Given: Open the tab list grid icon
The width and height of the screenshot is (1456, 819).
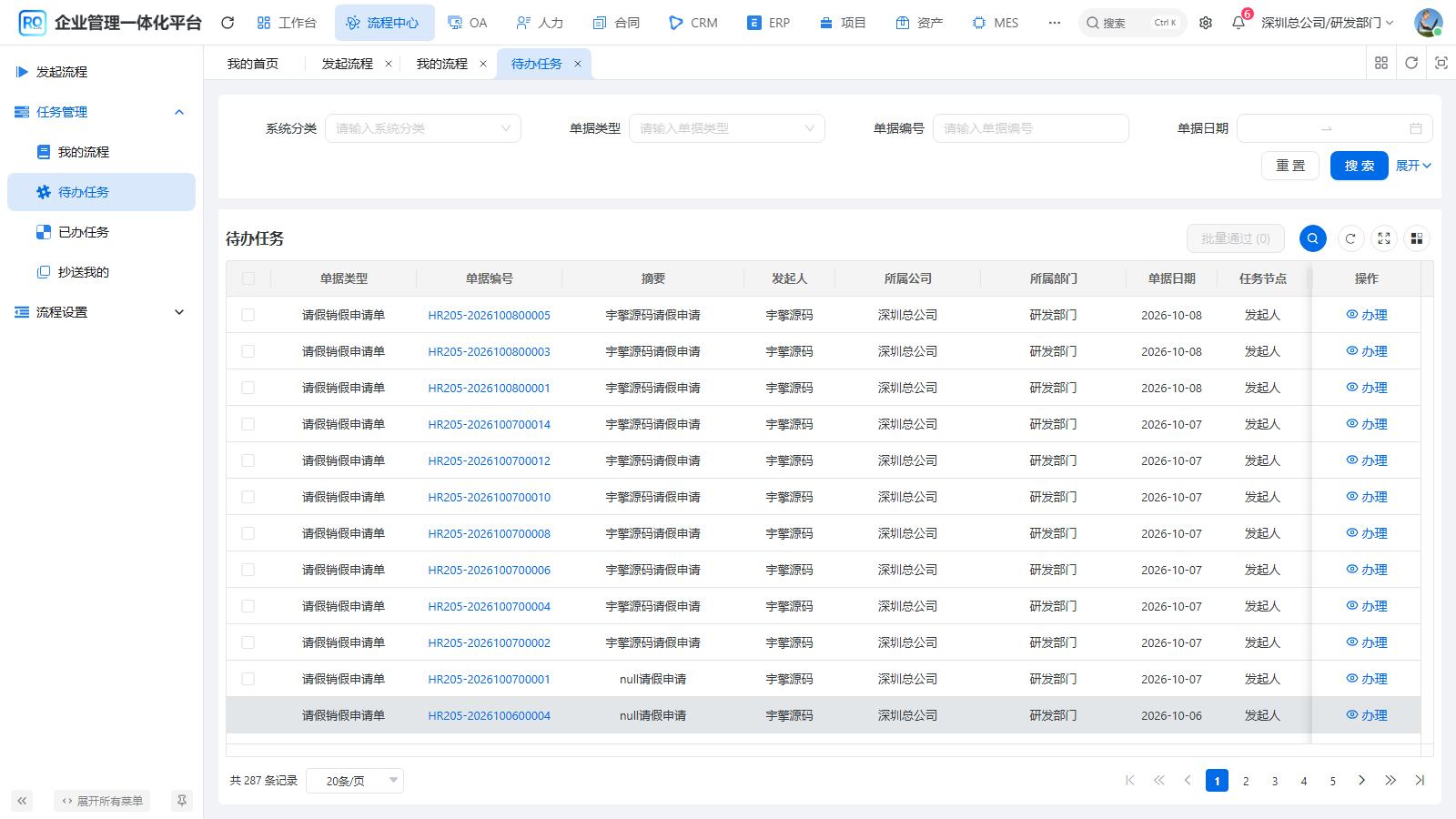Looking at the screenshot, I should point(1381,63).
